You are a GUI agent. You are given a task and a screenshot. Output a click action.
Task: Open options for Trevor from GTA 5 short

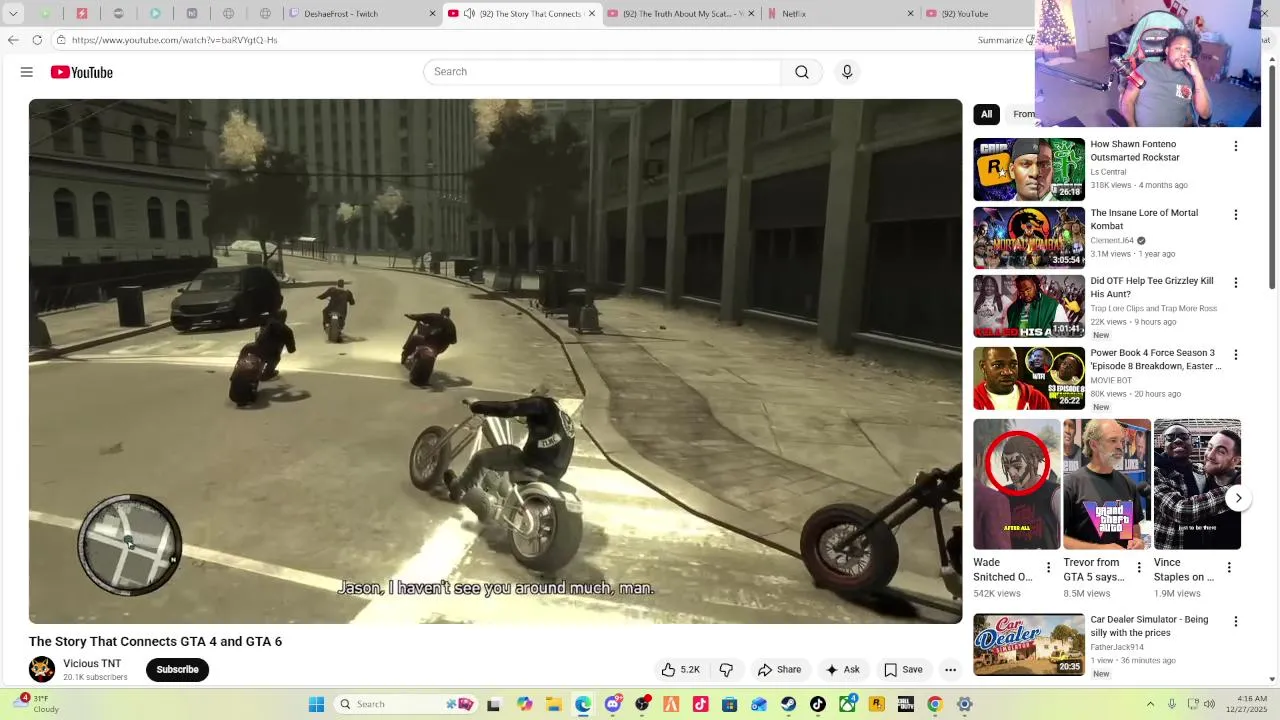(1138, 568)
